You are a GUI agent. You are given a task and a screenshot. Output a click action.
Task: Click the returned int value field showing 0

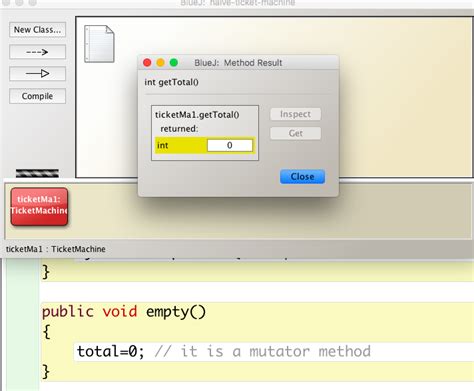coord(230,145)
